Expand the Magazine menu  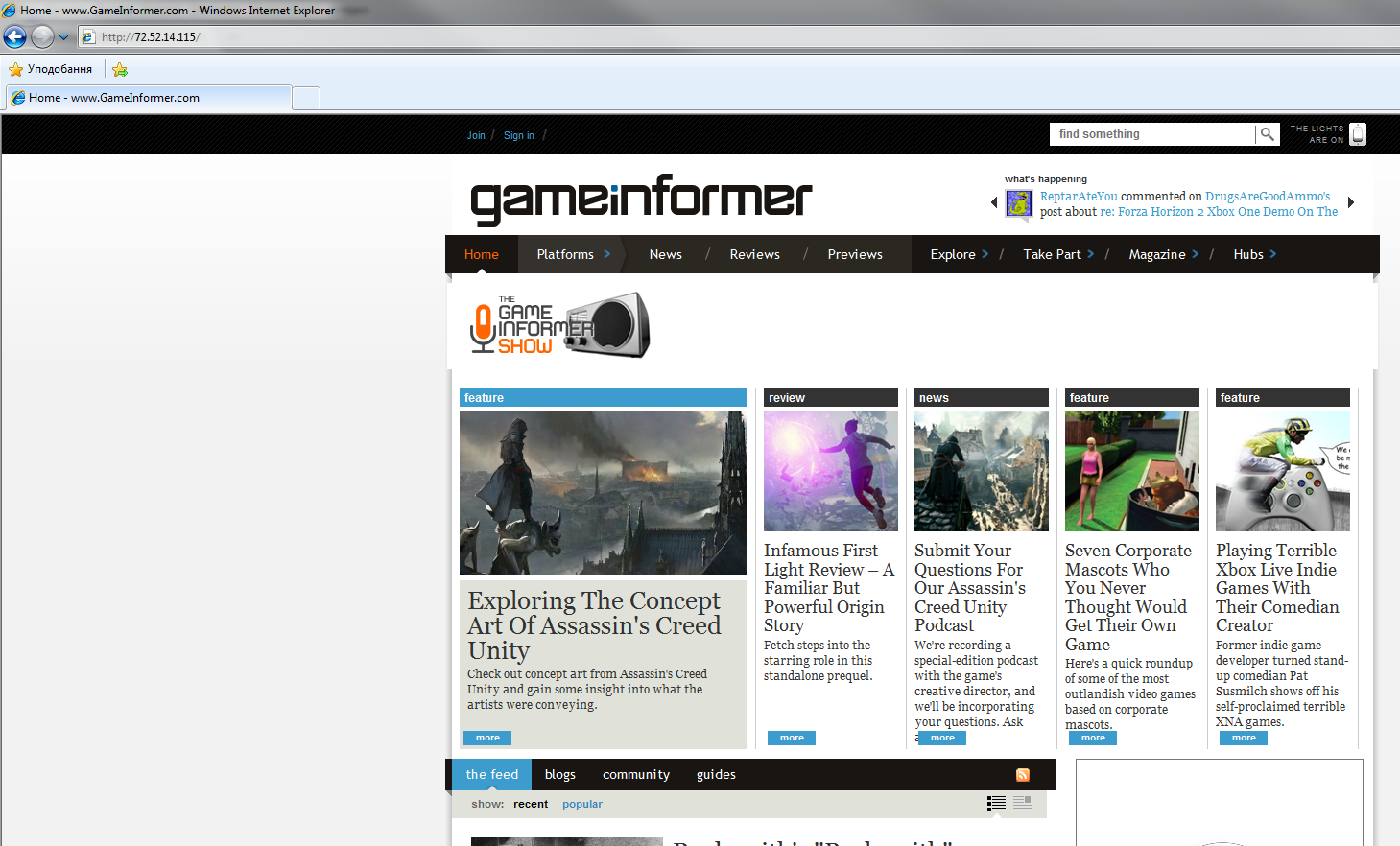[x=1163, y=254]
